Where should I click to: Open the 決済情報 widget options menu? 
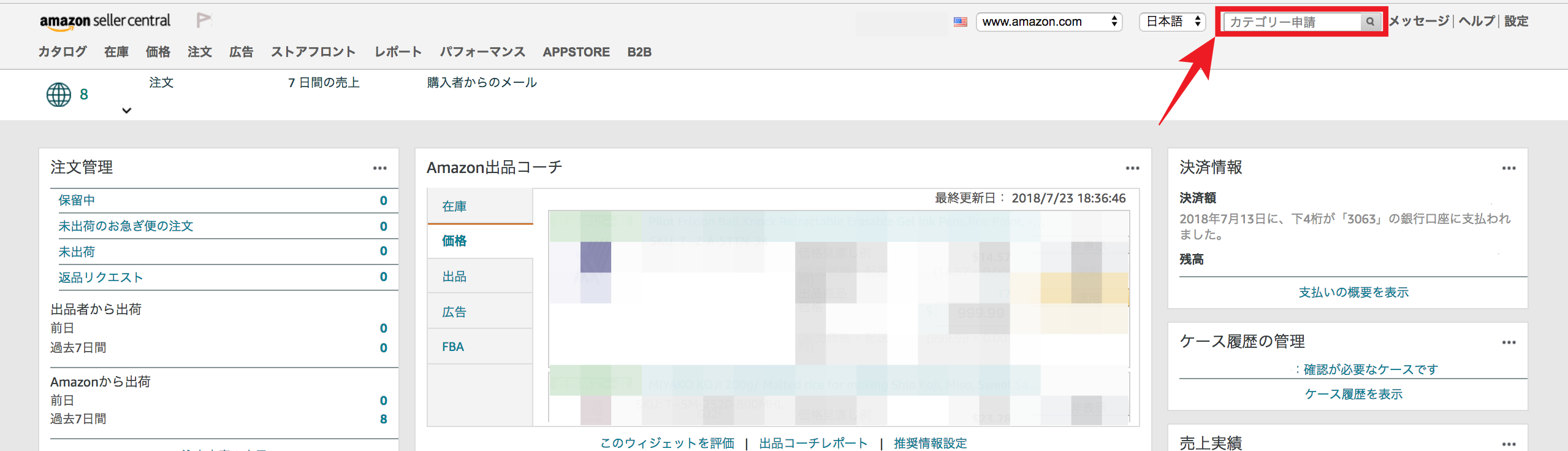[x=1509, y=168]
